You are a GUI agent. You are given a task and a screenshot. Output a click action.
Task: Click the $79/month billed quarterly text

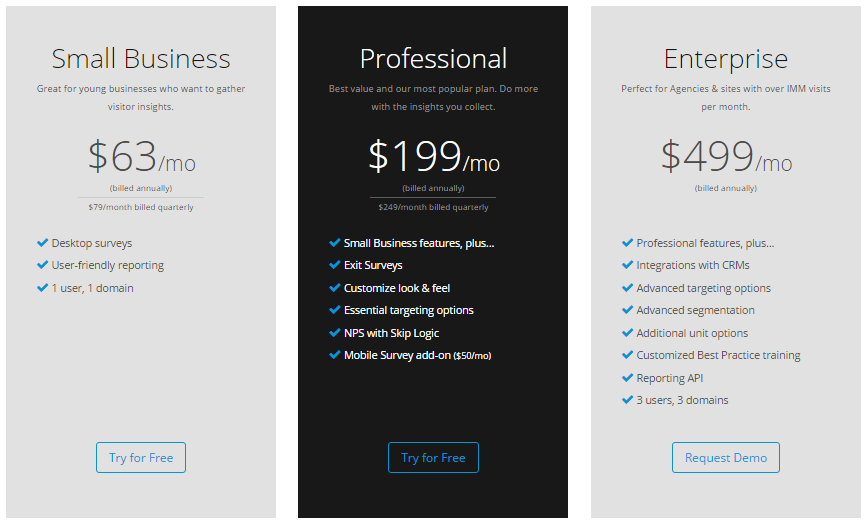[141, 207]
